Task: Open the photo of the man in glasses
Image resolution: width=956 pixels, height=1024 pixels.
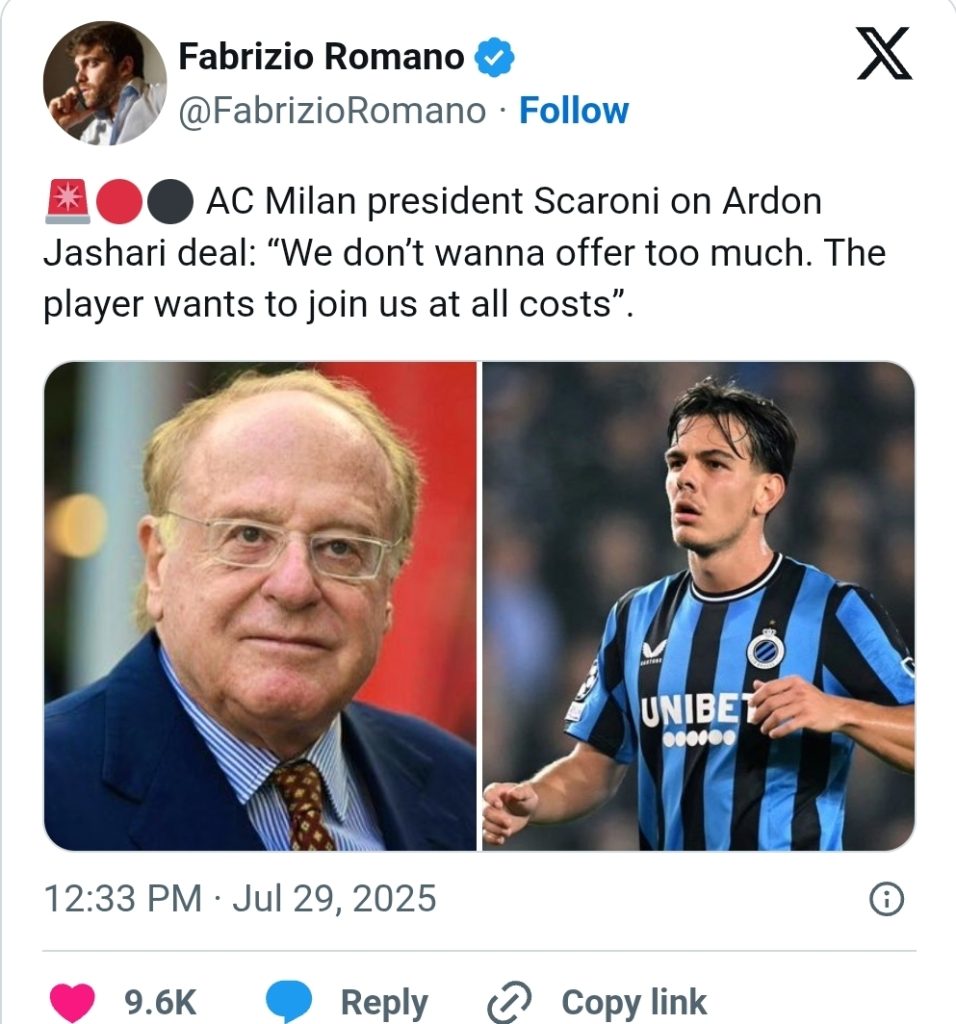Action: pyautogui.click(x=260, y=606)
